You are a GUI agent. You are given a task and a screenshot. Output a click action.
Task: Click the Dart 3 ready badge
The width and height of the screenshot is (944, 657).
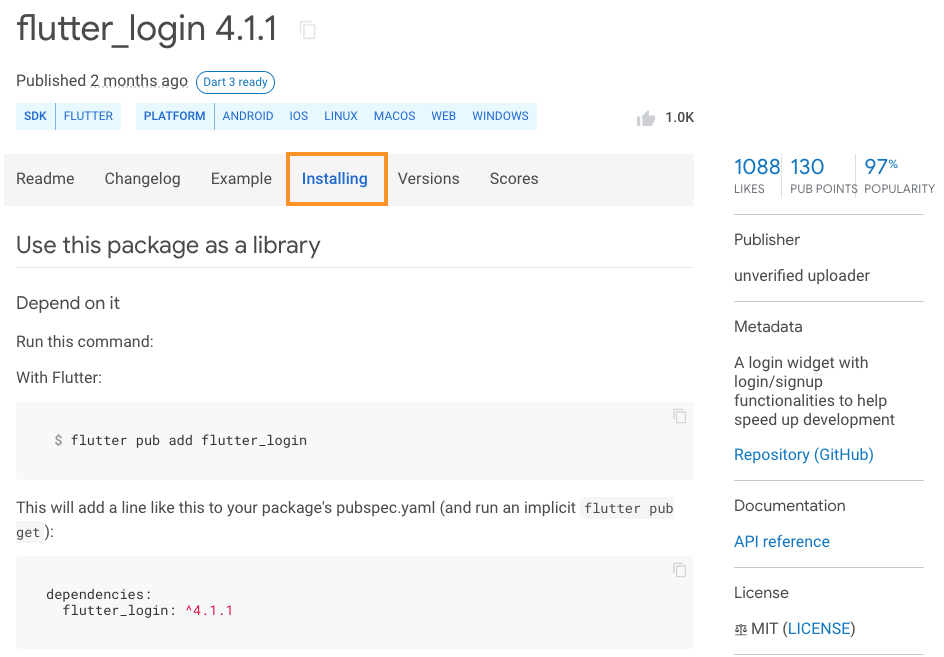coord(235,82)
